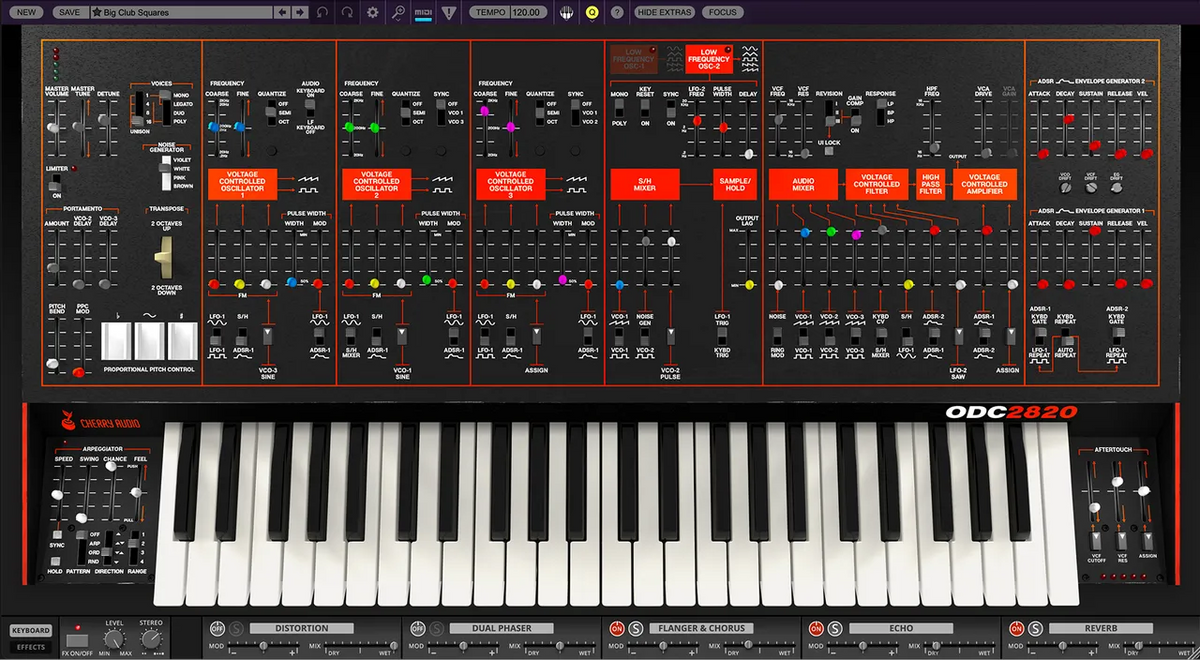Switch to the Effects view tab
The height and width of the screenshot is (660, 1200).
point(31,647)
